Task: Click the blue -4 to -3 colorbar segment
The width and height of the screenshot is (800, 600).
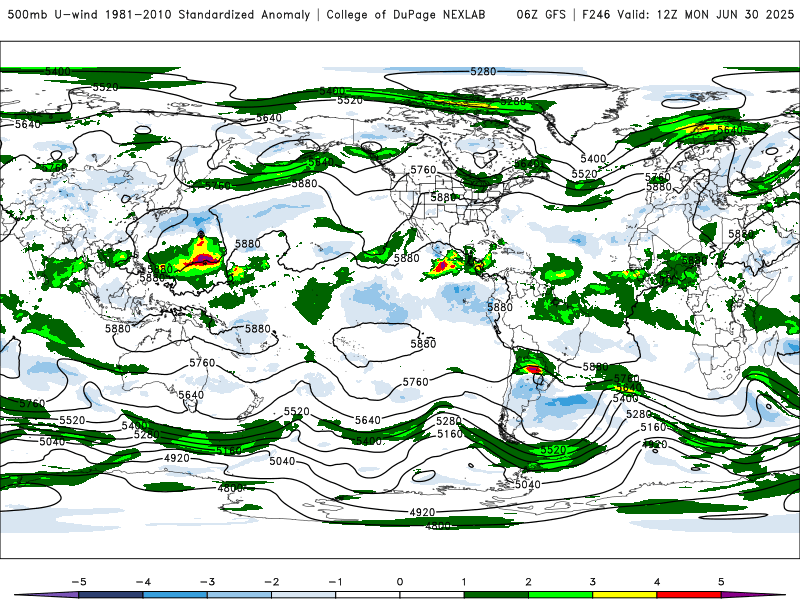Action: [176, 595]
